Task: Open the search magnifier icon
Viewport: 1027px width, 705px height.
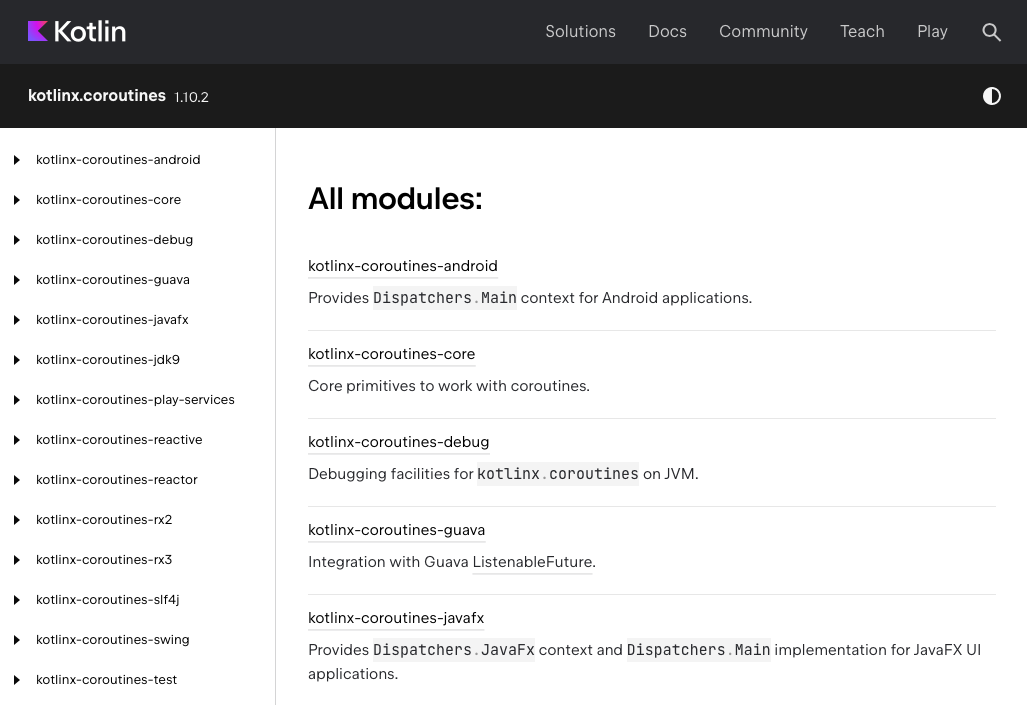Action: pyautogui.click(x=991, y=32)
